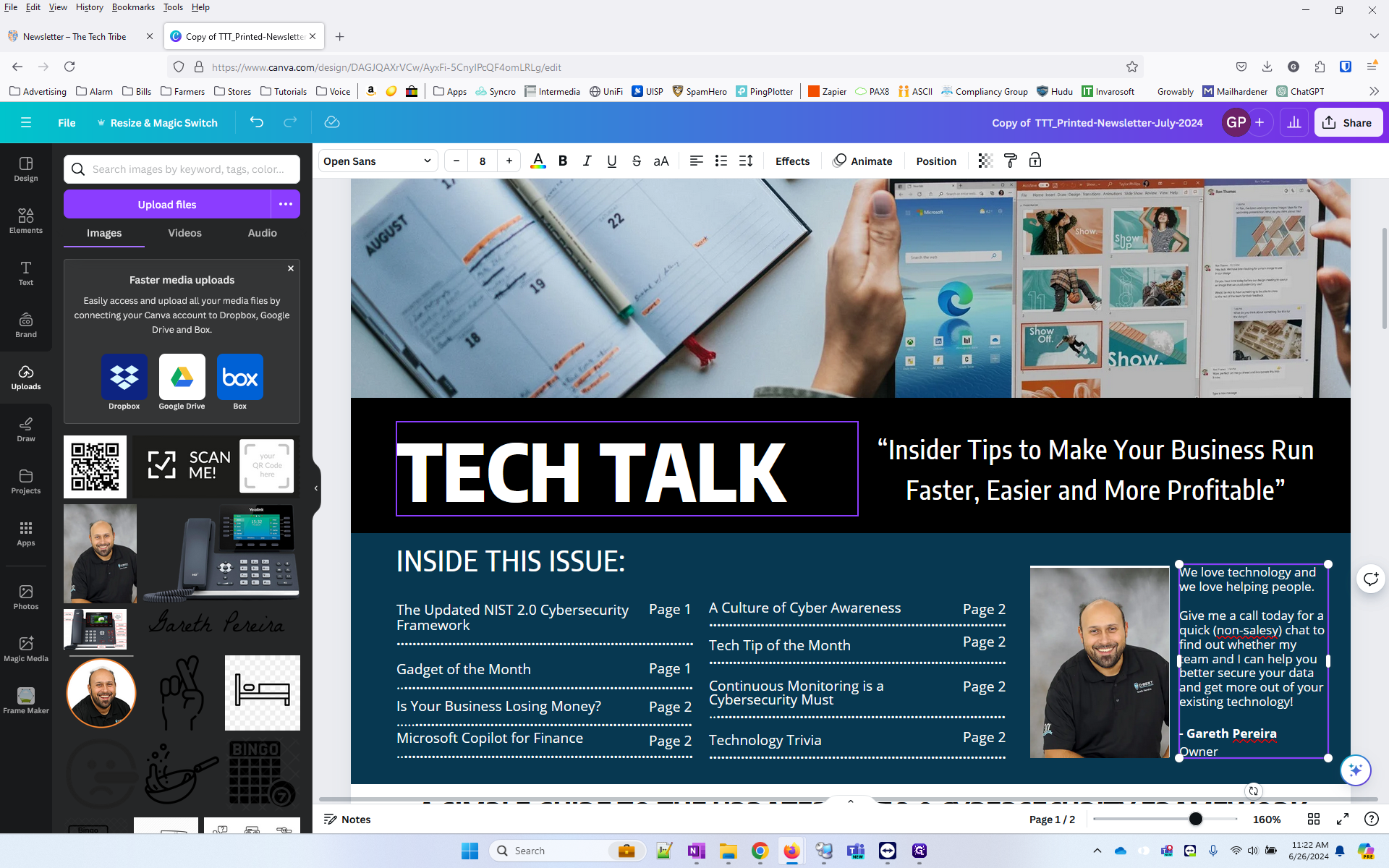The width and height of the screenshot is (1389, 868).
Task: Open the History menu
Action: pyautogui.click(x=89, y=7)
